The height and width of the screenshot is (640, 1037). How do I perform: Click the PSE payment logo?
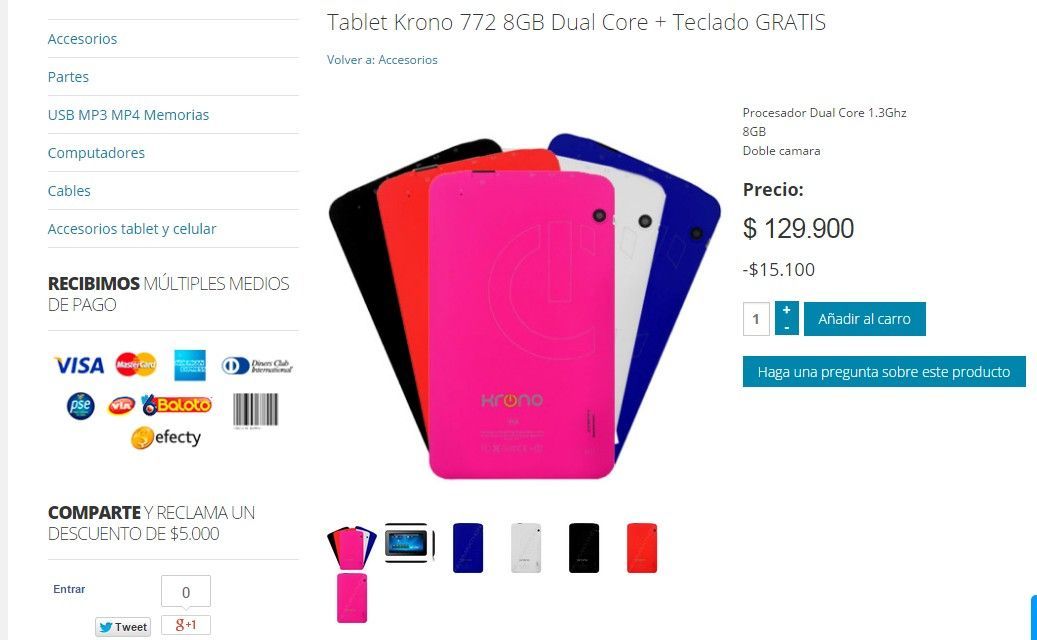[81, 405]
